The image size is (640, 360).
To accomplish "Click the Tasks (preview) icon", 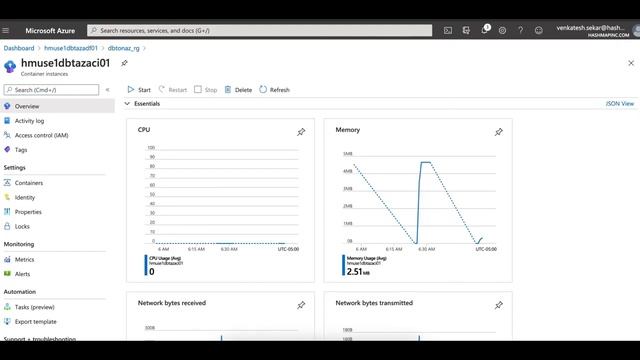I will tap(7, 307).
